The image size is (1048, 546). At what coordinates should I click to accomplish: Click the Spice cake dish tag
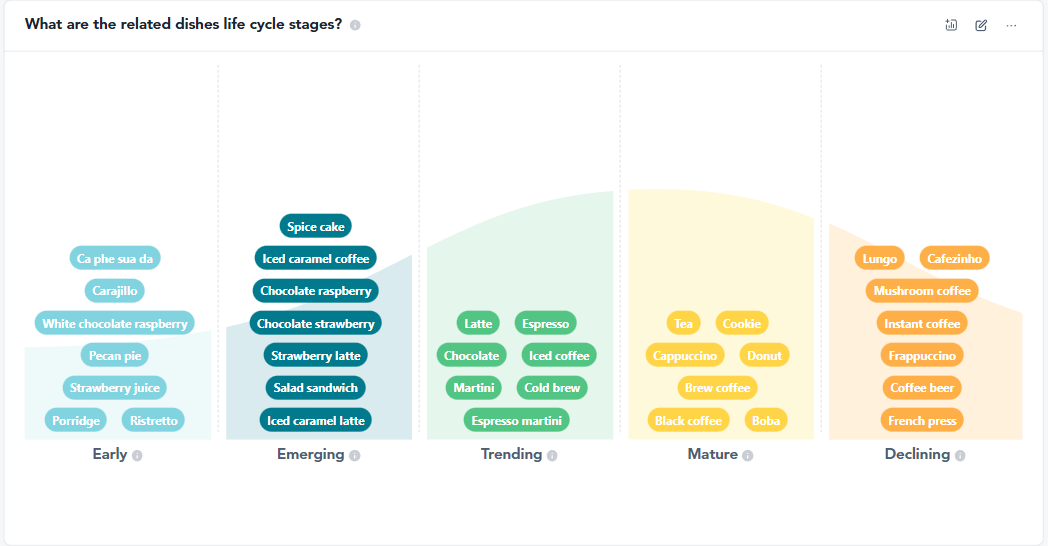(x=315, y=227)
